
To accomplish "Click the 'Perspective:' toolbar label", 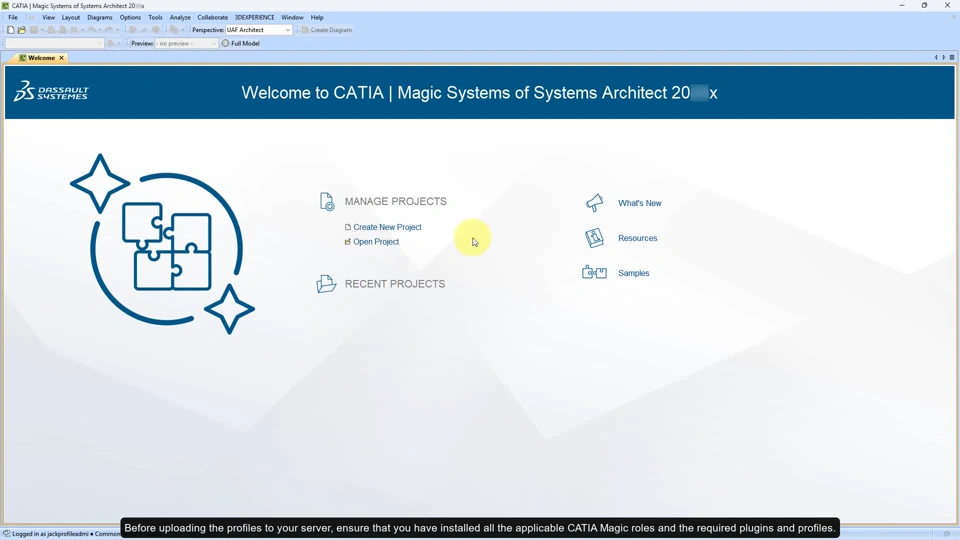I will [208, 30].
